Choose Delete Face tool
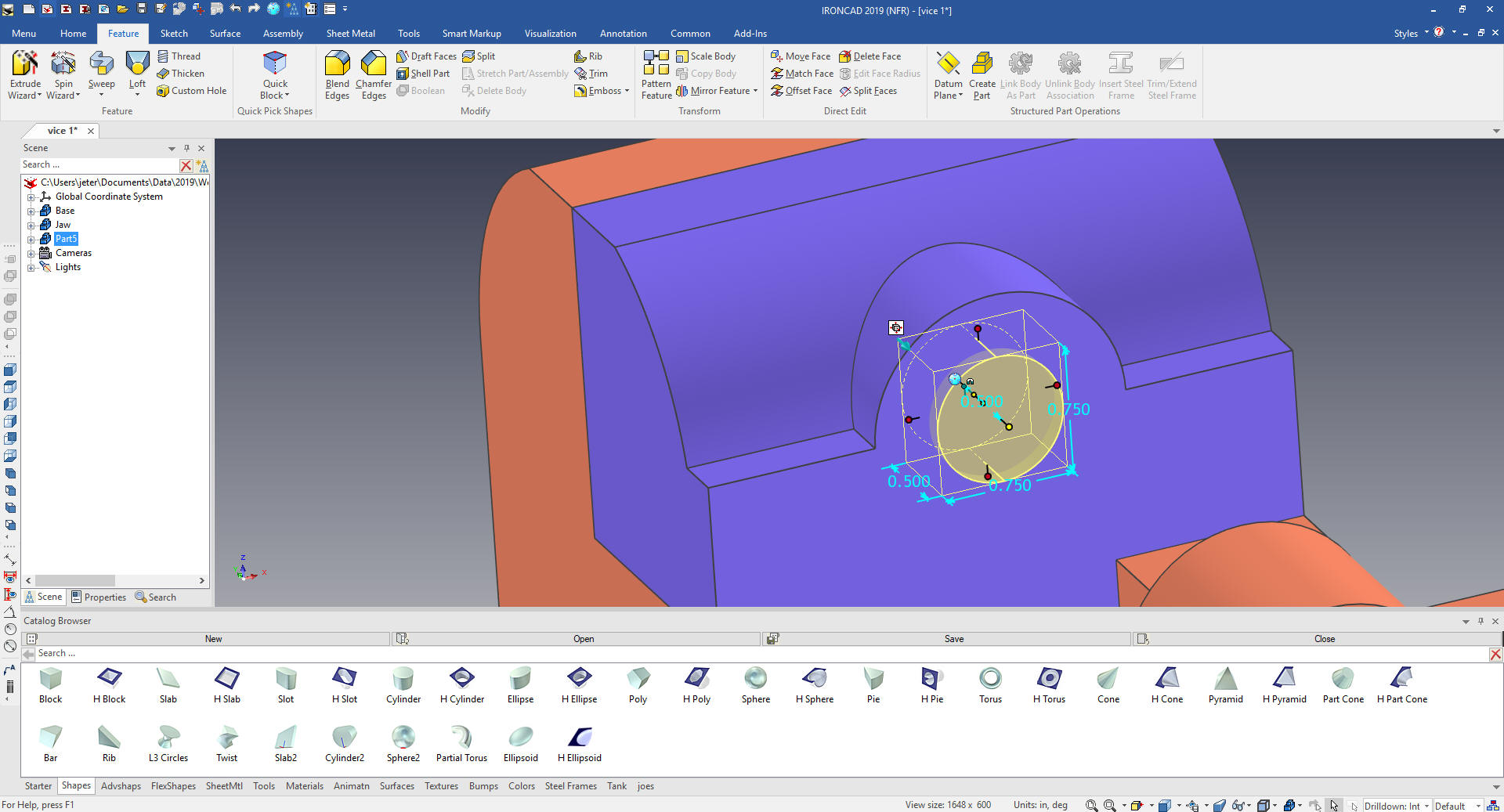Viewport: 1504px width, 812px height. tap(869, 56)
